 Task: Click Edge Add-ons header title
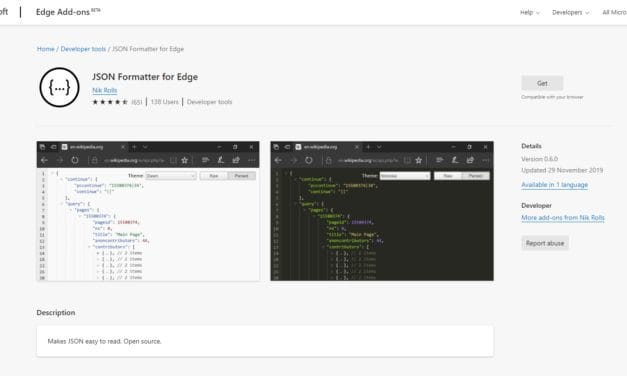[x=68, y=12]
